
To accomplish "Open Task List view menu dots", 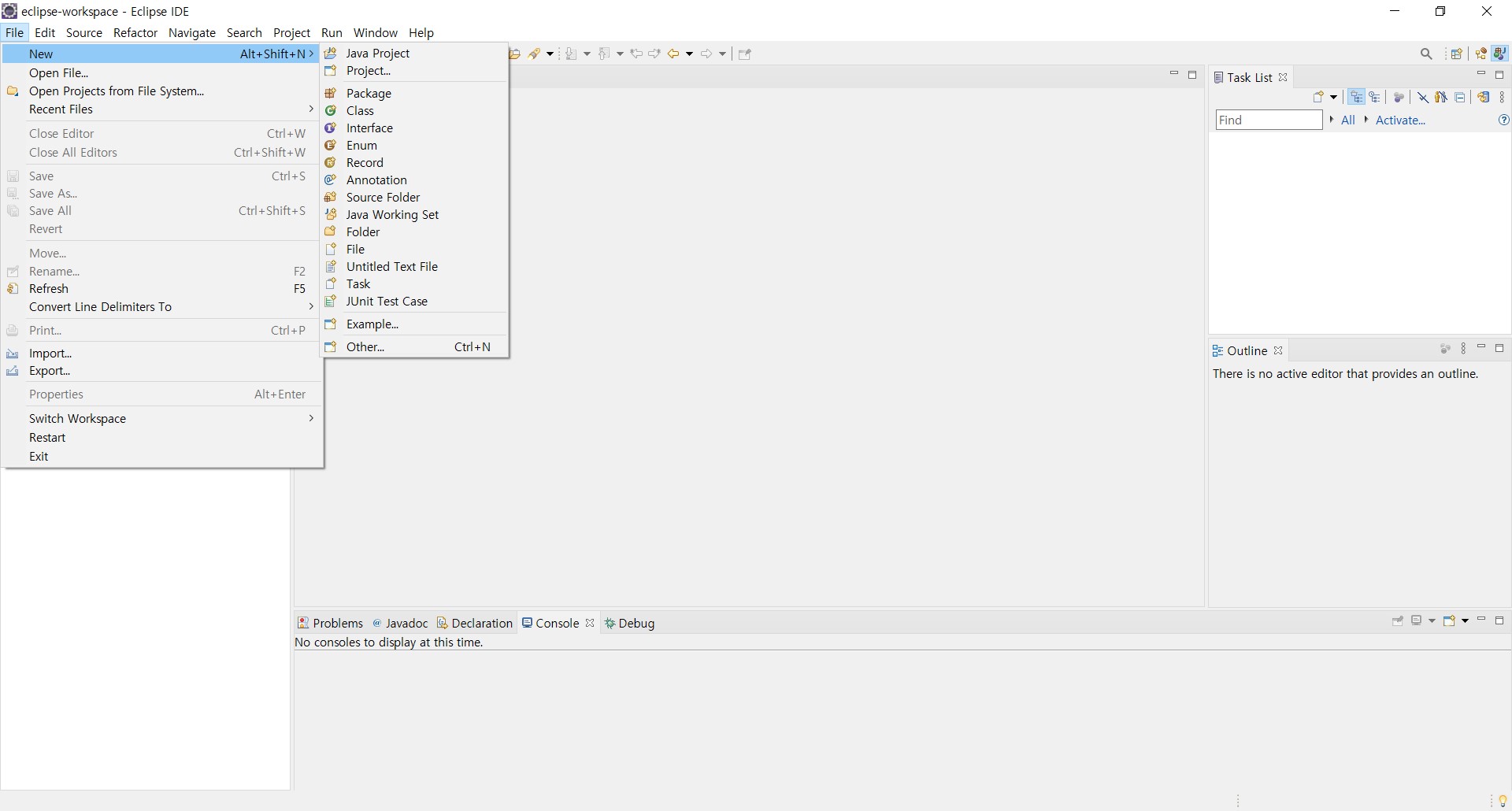I will [x=1503, y=97].
